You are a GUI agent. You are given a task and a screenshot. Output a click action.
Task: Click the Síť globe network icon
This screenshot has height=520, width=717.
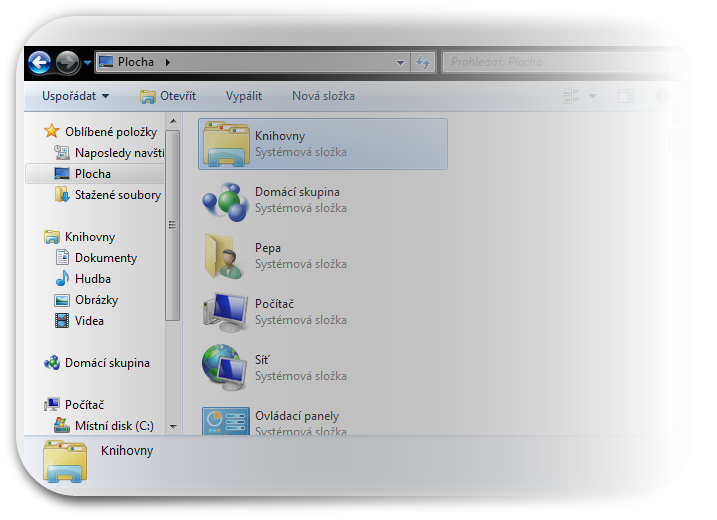pos(225,368)
